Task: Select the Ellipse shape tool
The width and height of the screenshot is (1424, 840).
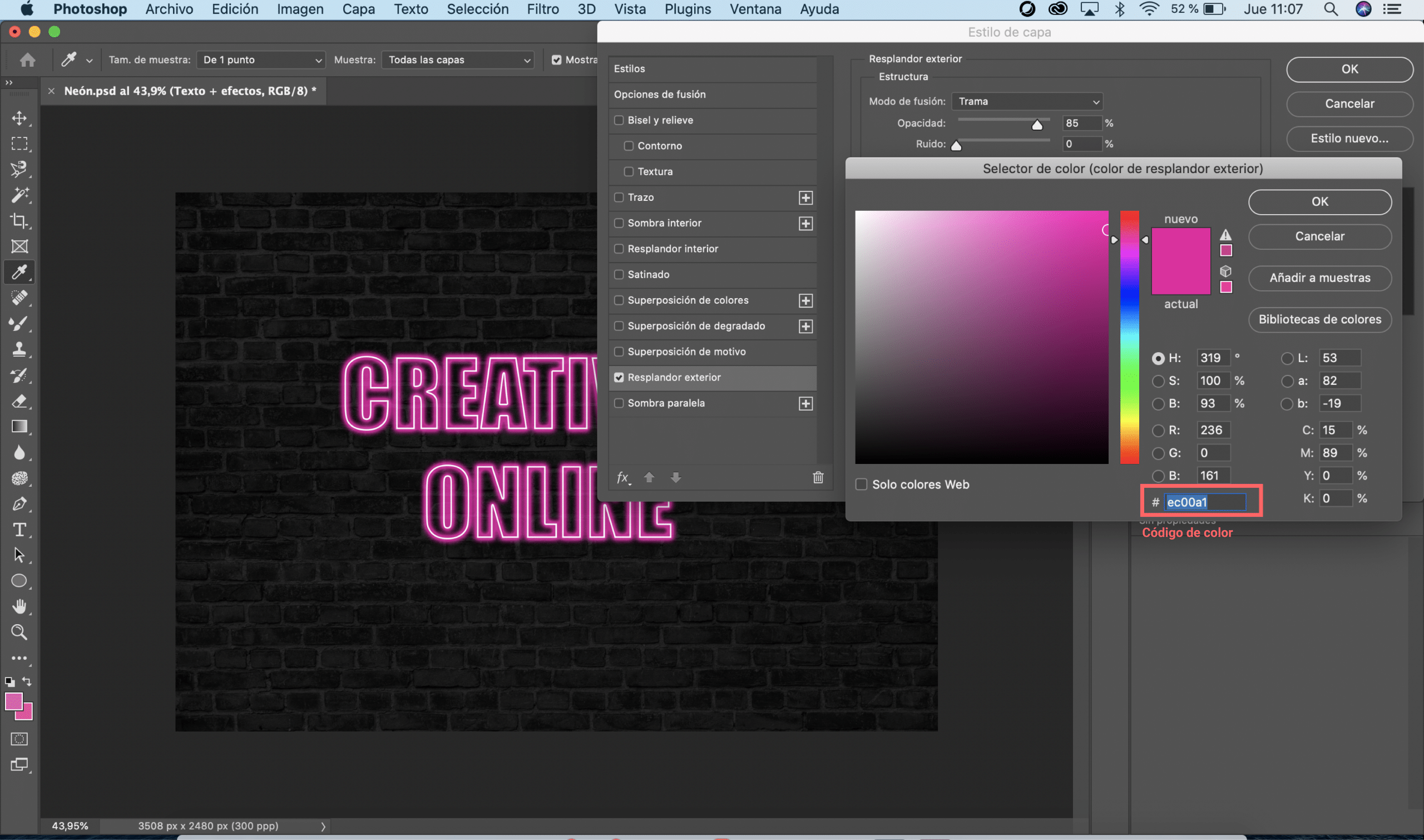Action: tap(19, 581)
